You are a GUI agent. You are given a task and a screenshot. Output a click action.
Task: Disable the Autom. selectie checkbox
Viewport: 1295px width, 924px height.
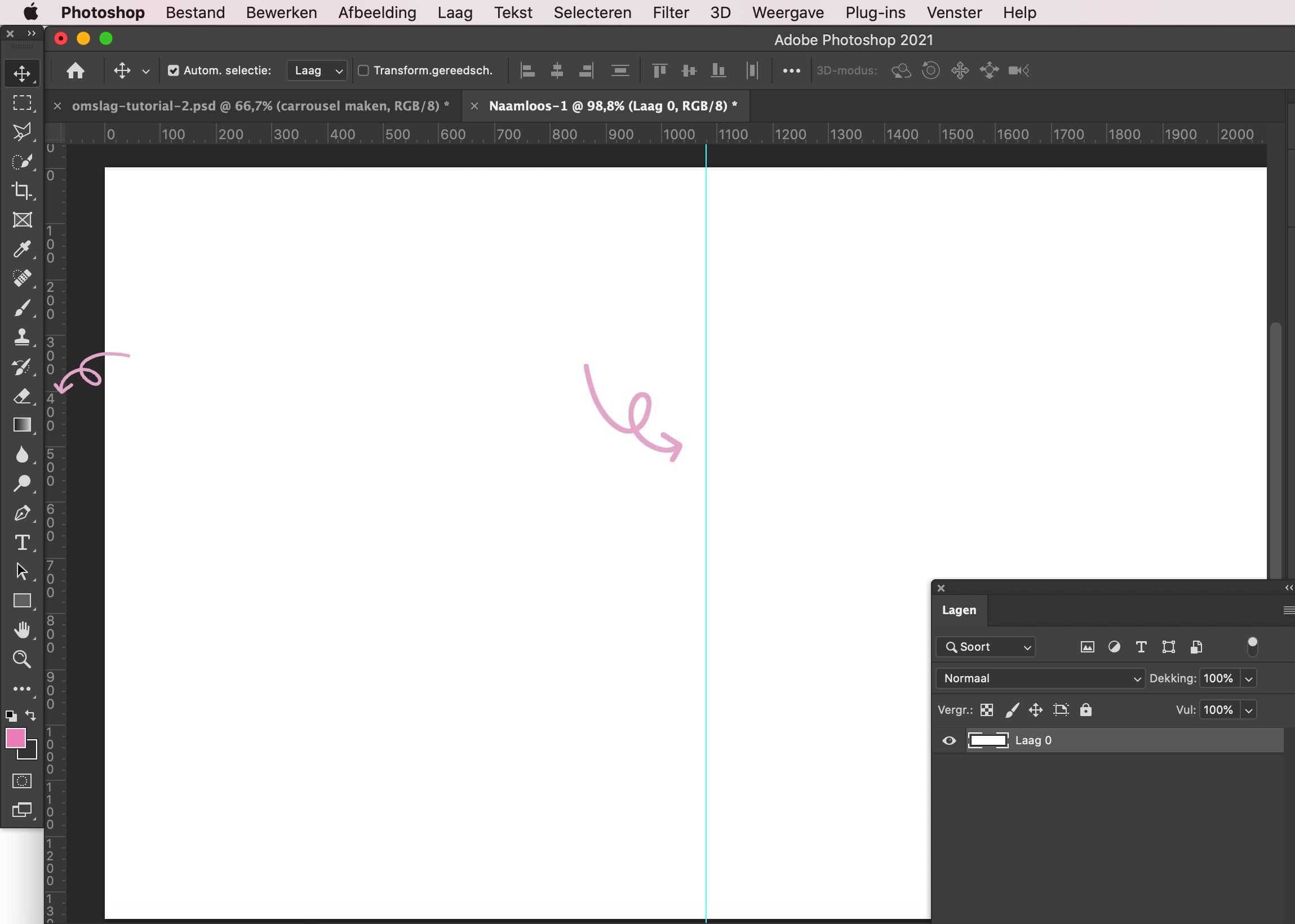173,70
